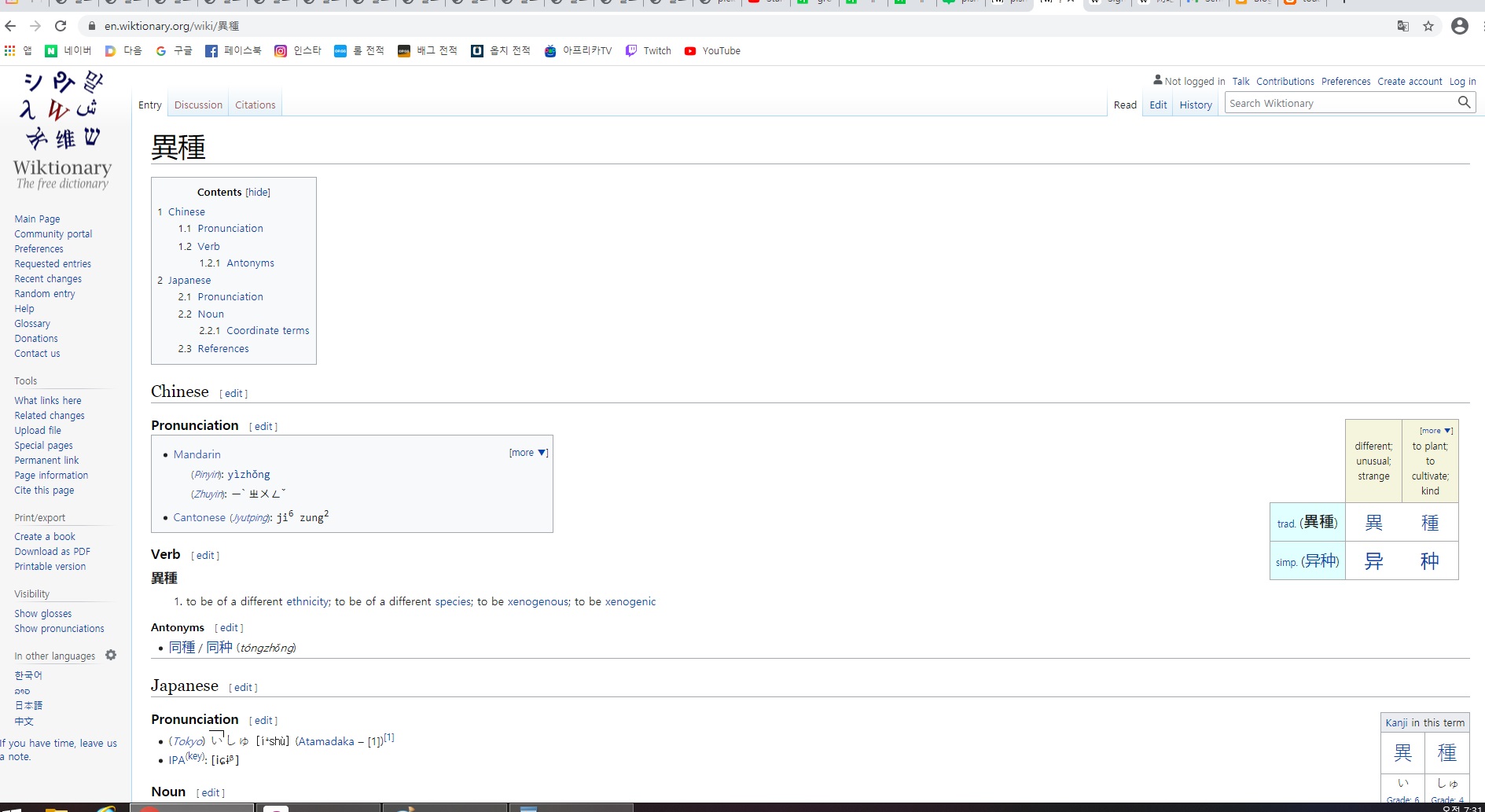The width and height of the screenshot is (1485, 812).
Task: Select the Entry tab
Action: click(150, 105)
